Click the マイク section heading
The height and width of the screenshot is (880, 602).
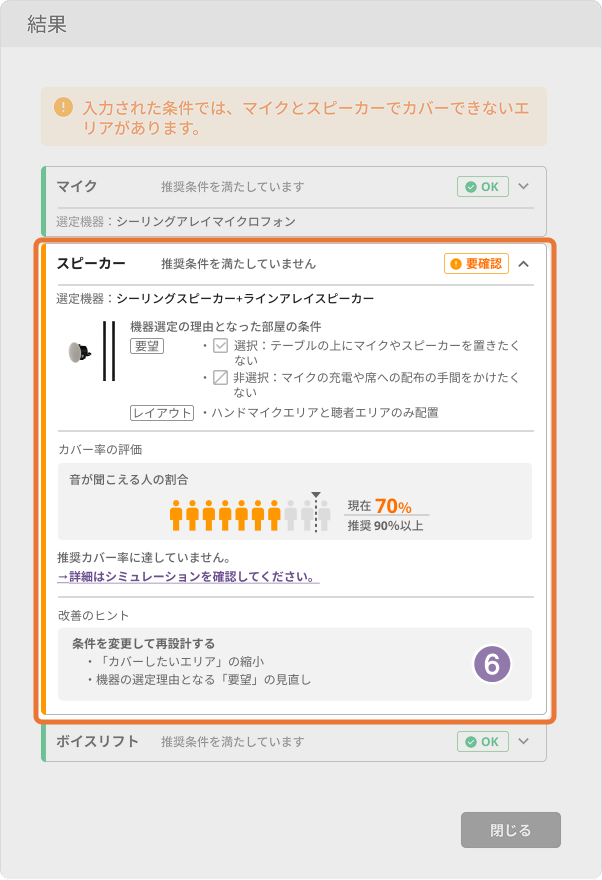click(77, 186)
